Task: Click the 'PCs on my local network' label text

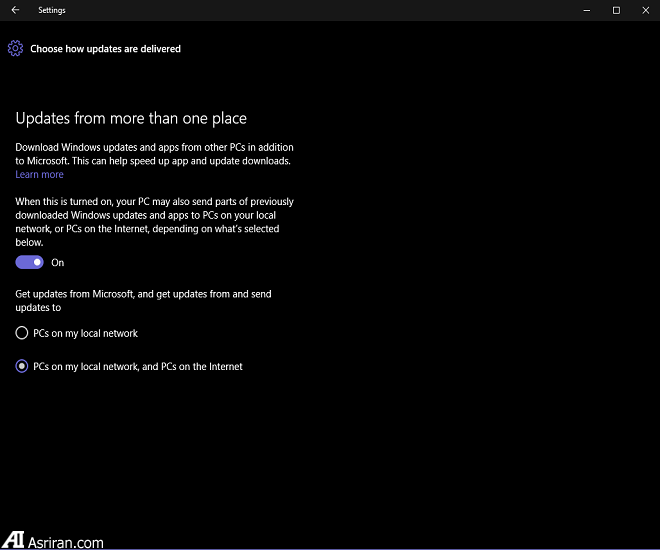Action: [x=85, y=333]
